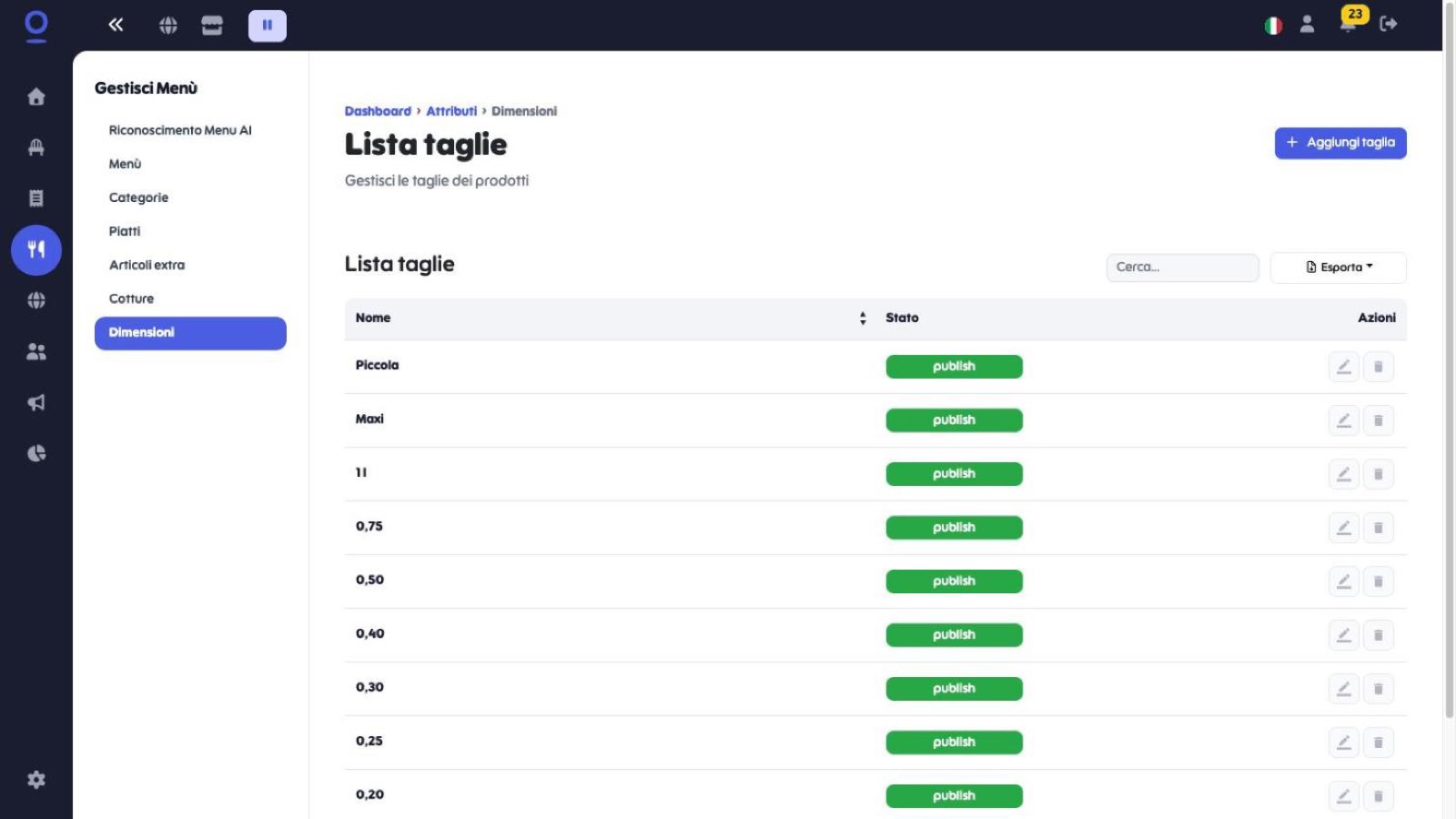The height and width of the screenshot is (819, 1456).
Task: Collapse the sidebar with the double chevron icon
Action: click(116, 25)
